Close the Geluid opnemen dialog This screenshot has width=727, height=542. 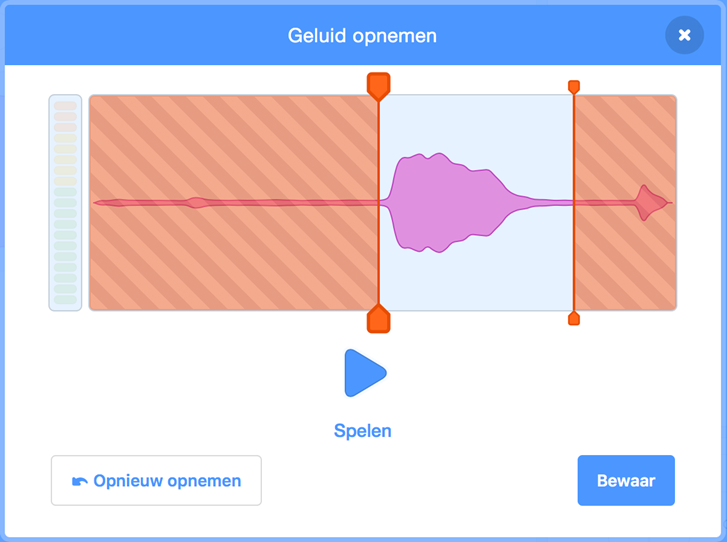pyautogui.click(x=684, y=35)
